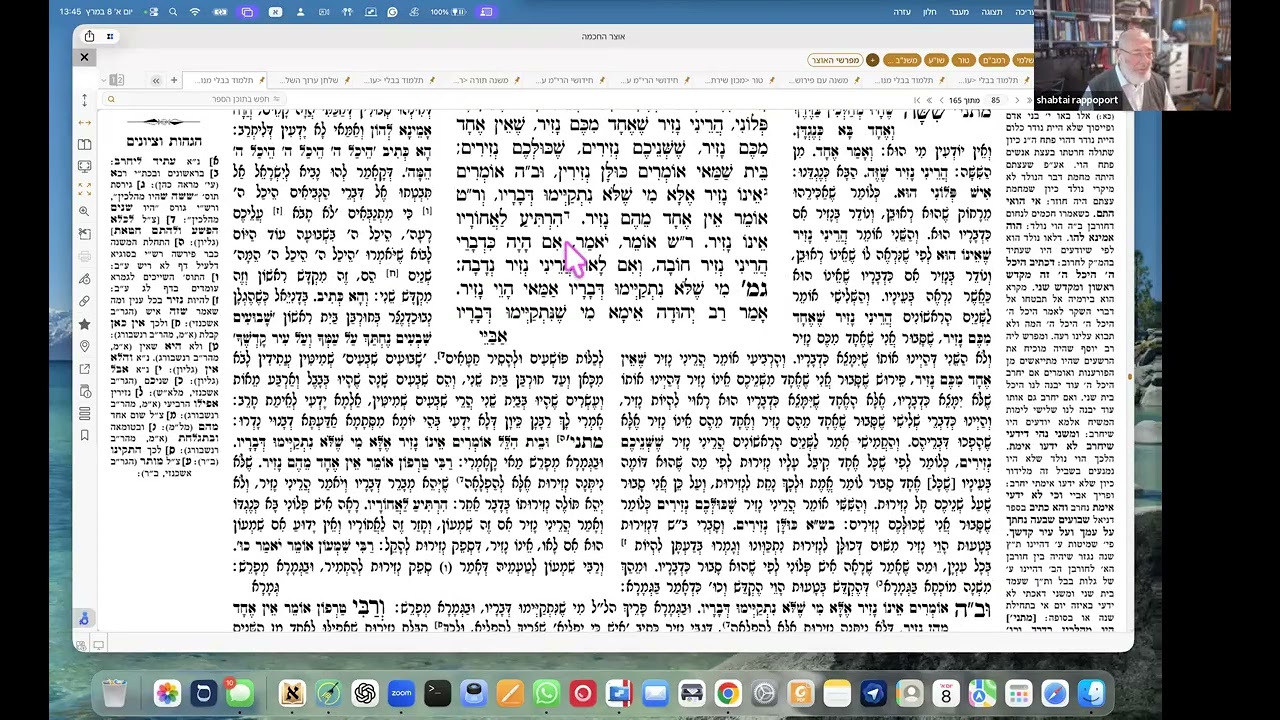Open WhatsApp from the Dock
Image resolution: width=1280 pixels, height=720 pixels.
546,692
